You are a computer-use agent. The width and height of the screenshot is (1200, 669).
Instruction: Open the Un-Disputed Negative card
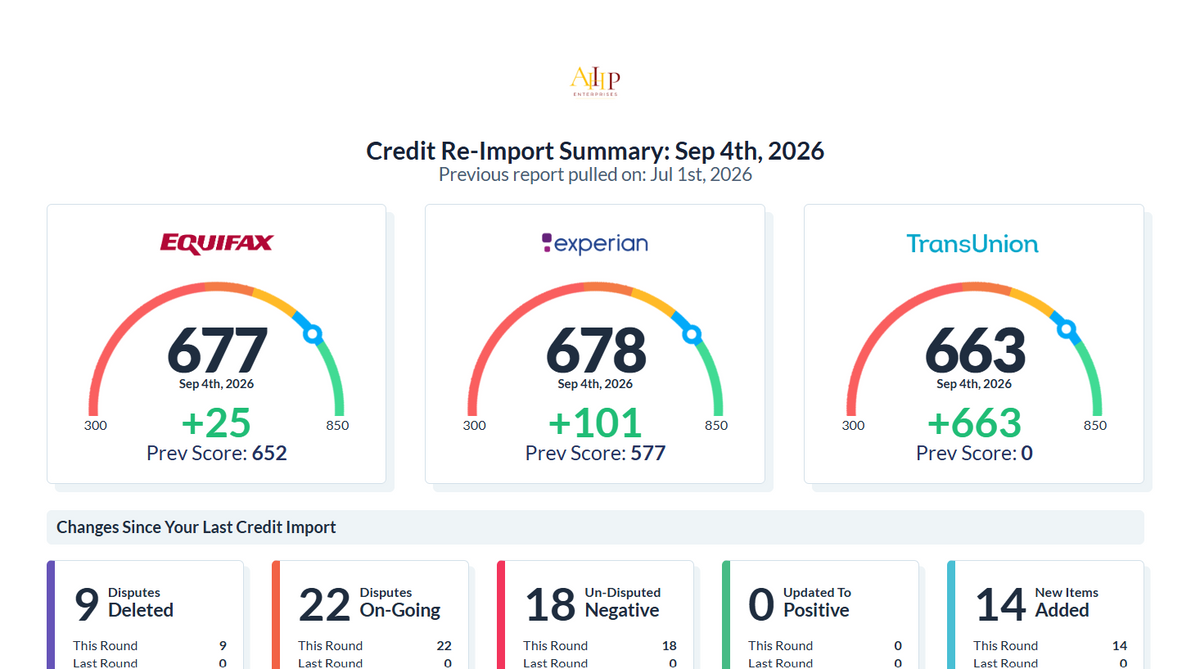(x=595, y=615)
